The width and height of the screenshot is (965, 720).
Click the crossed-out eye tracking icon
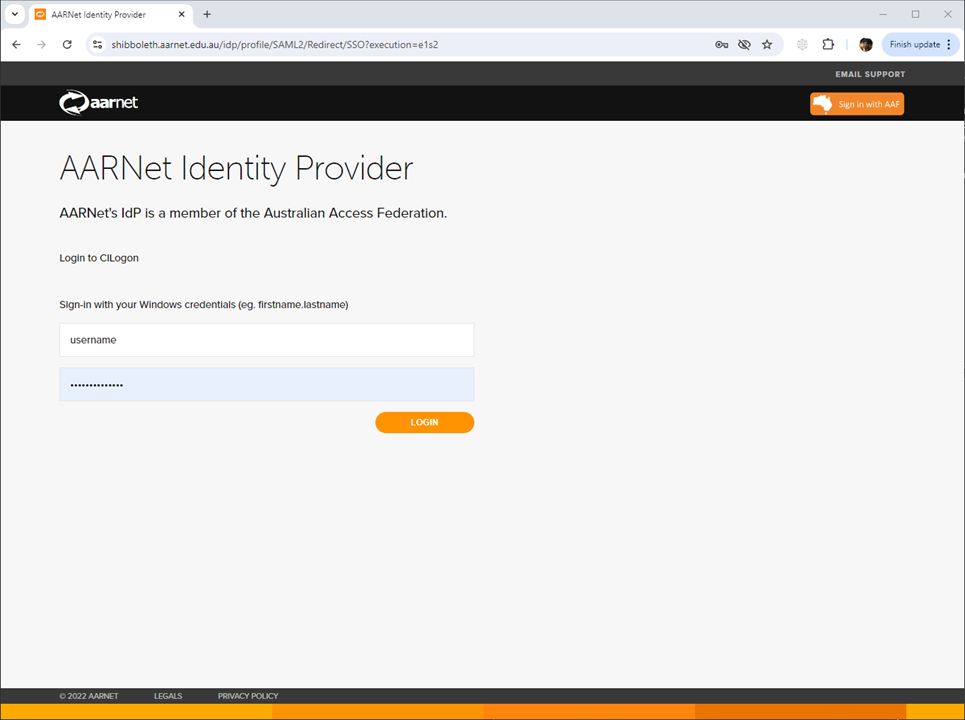(744, 44)
